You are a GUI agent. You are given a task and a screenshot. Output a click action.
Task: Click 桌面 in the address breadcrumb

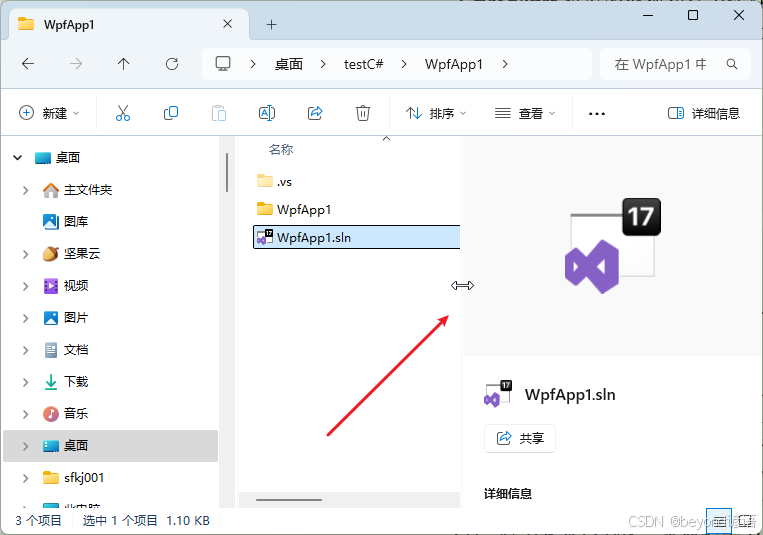(x=289, y=64)
